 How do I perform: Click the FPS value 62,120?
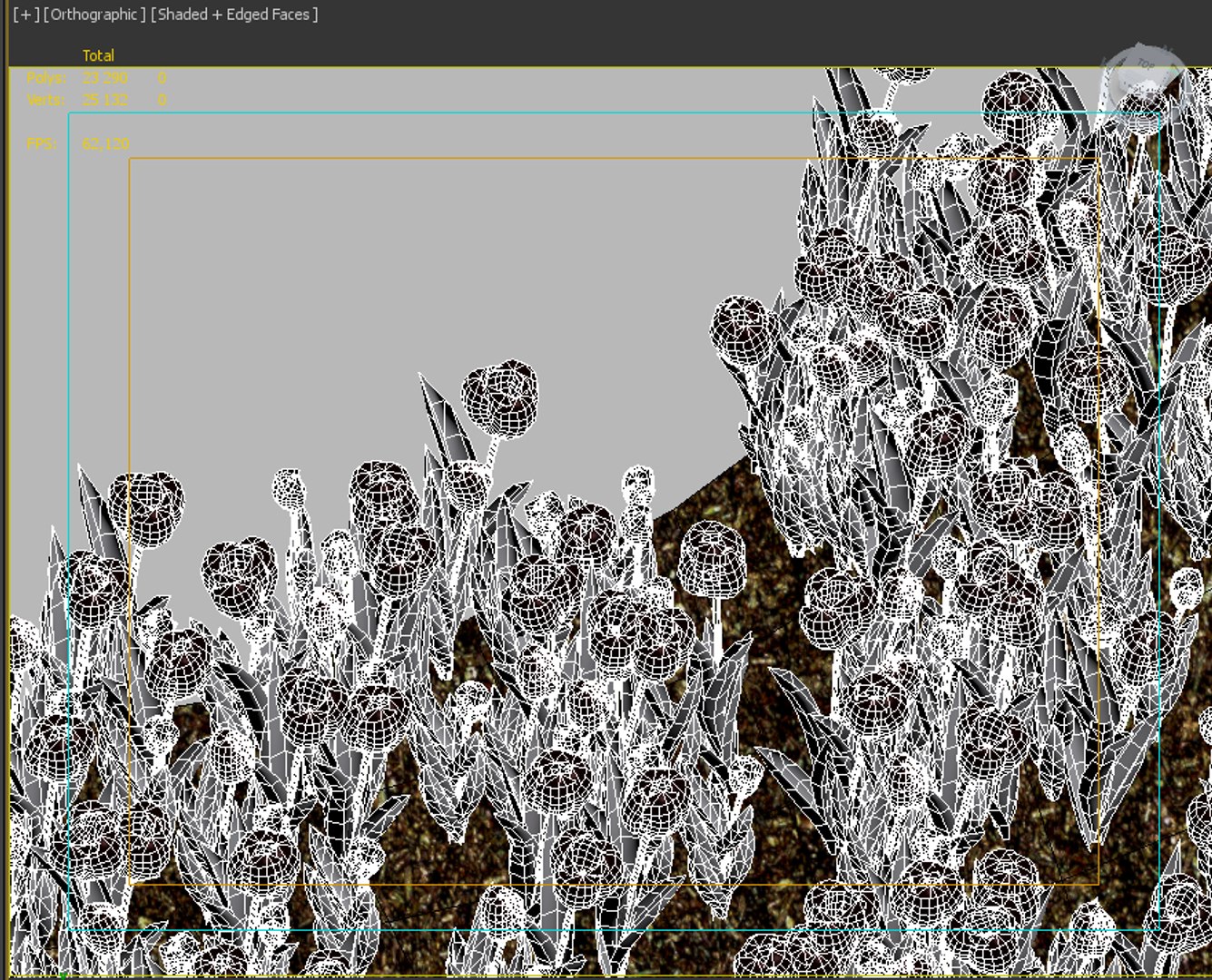pos(105,143)
